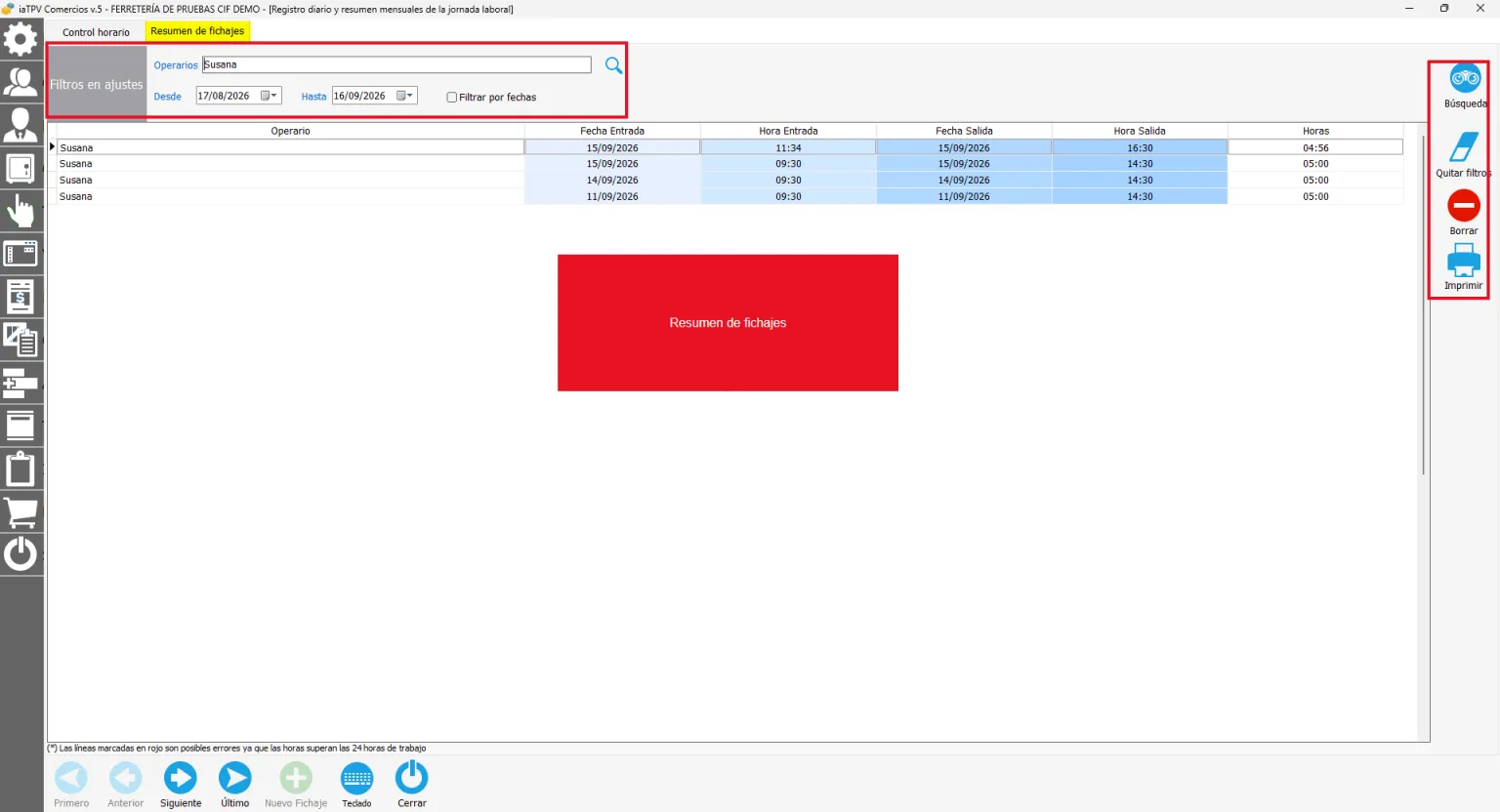Open the safe box icon in sidebar
The width and height of the screenshot is (1500, 812).
point(21,168)
